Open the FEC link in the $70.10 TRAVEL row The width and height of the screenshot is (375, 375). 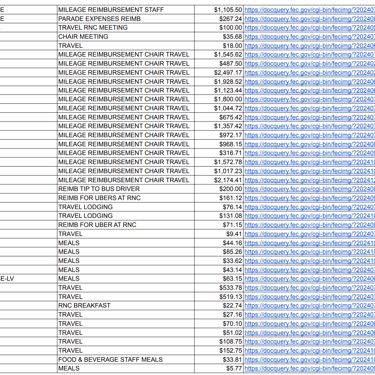pos(310,324)
